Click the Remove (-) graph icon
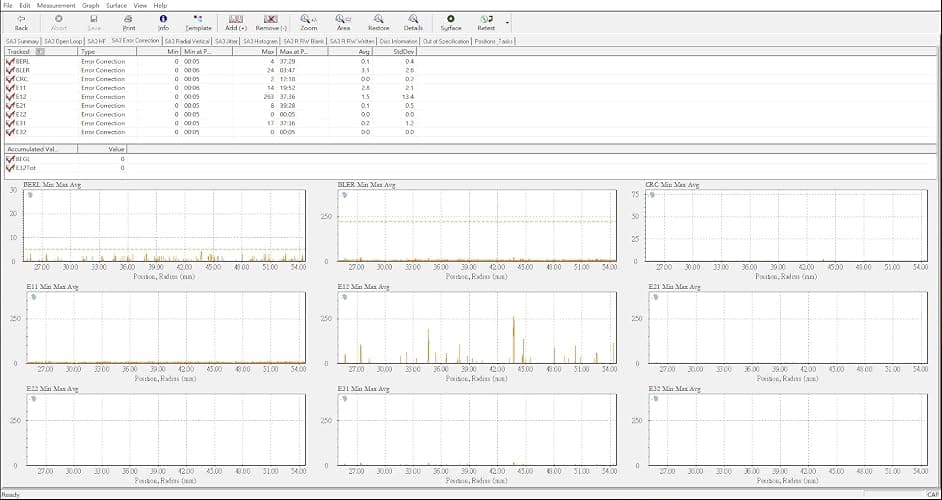This screenshot has height=500, width=942. coord(271,19)
